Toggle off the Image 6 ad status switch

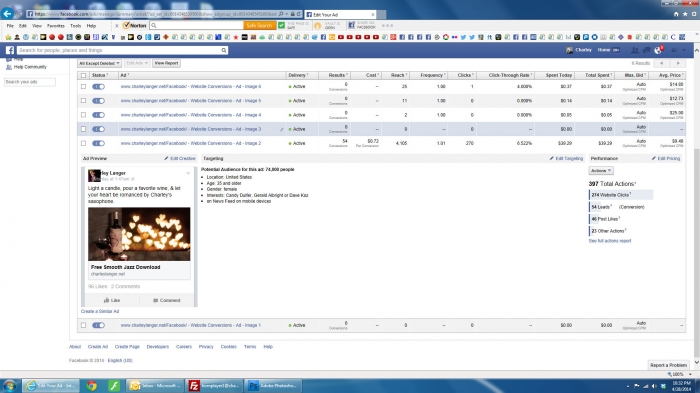point(98,87)
